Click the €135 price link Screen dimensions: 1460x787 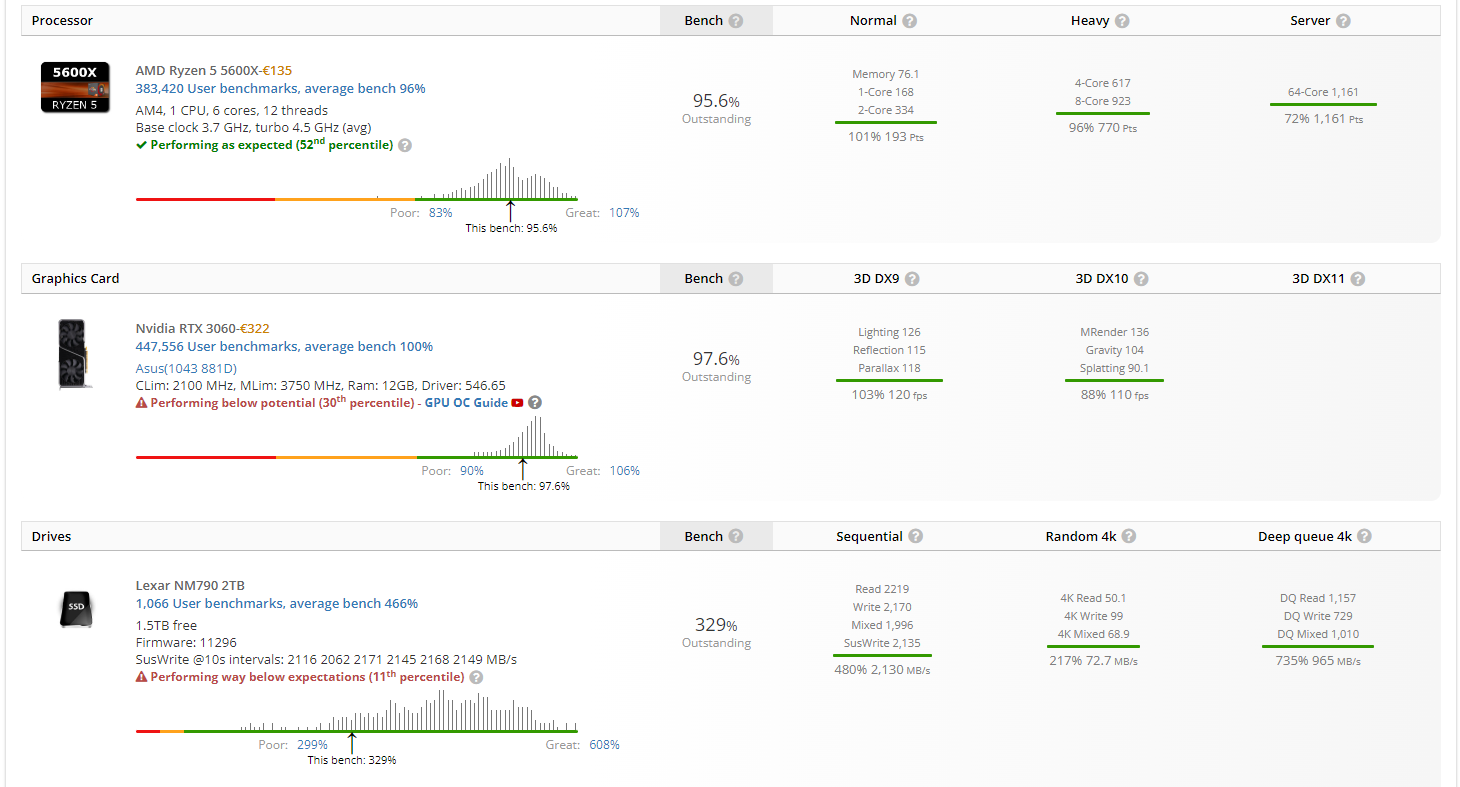tap(277, 71)
